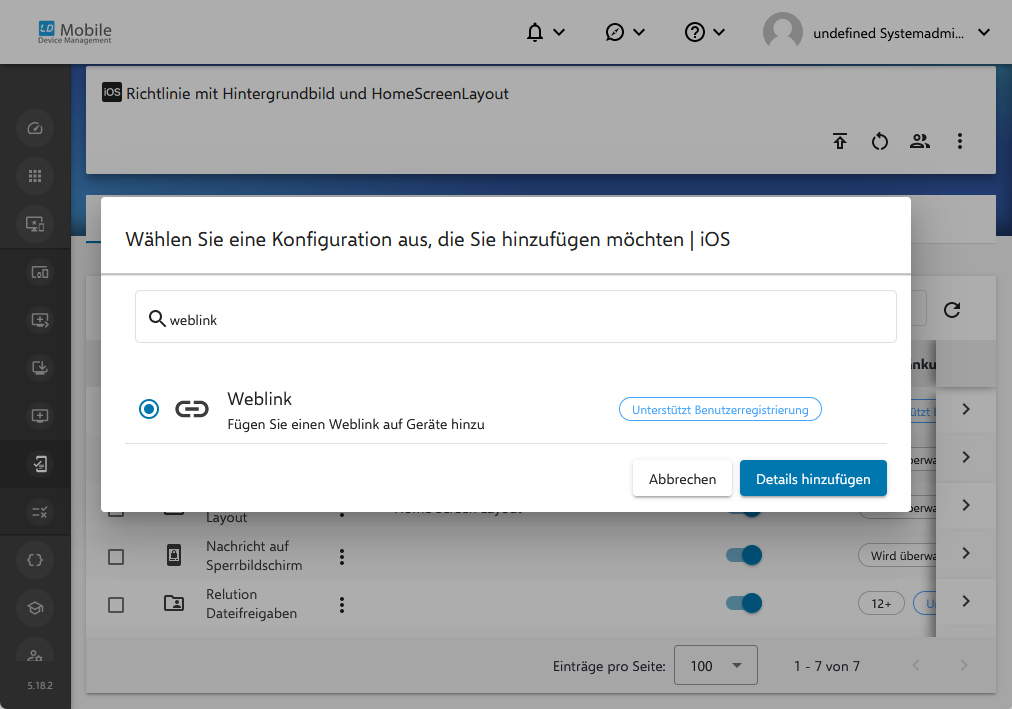This screenshot has height=709, width=1012.
Task: Open the Einträge pro Seite 100 dropdown
Action: point(716,665)
